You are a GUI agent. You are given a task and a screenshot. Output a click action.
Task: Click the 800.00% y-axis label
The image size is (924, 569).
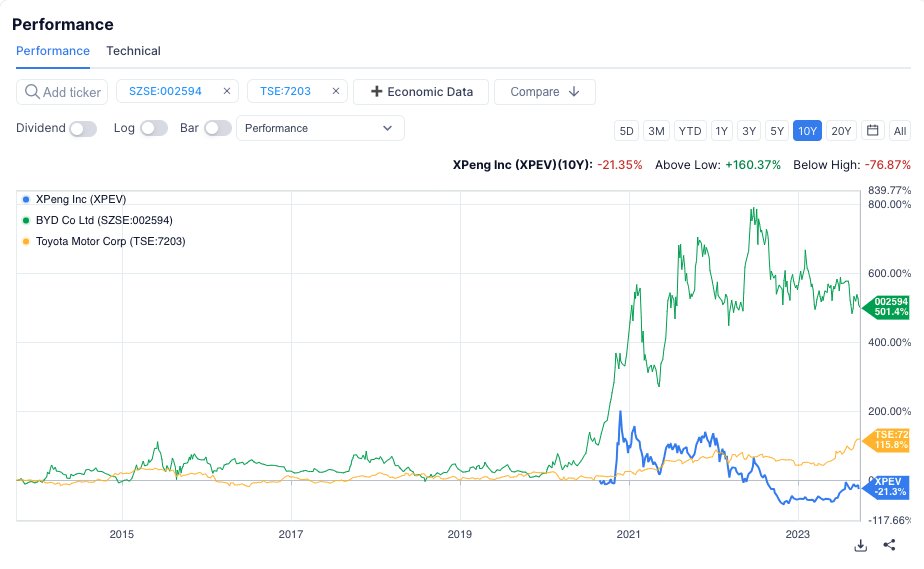(889, 205)
